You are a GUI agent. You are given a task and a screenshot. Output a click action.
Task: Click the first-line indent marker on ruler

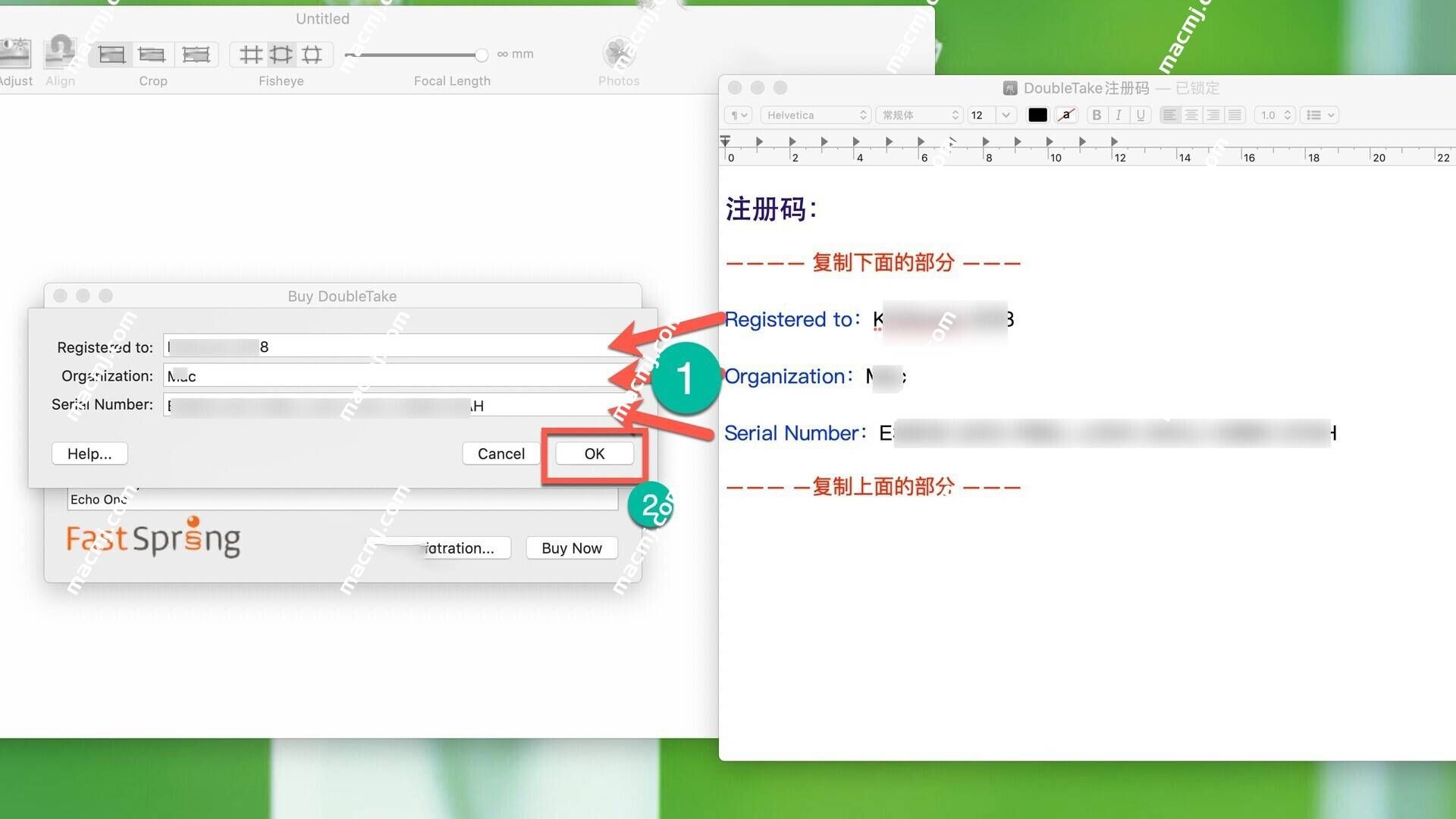tap(726, 140)
